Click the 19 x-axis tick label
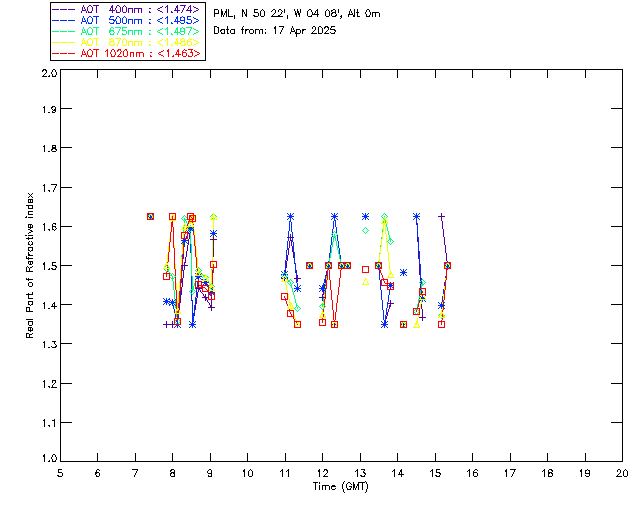 point(585,473)
